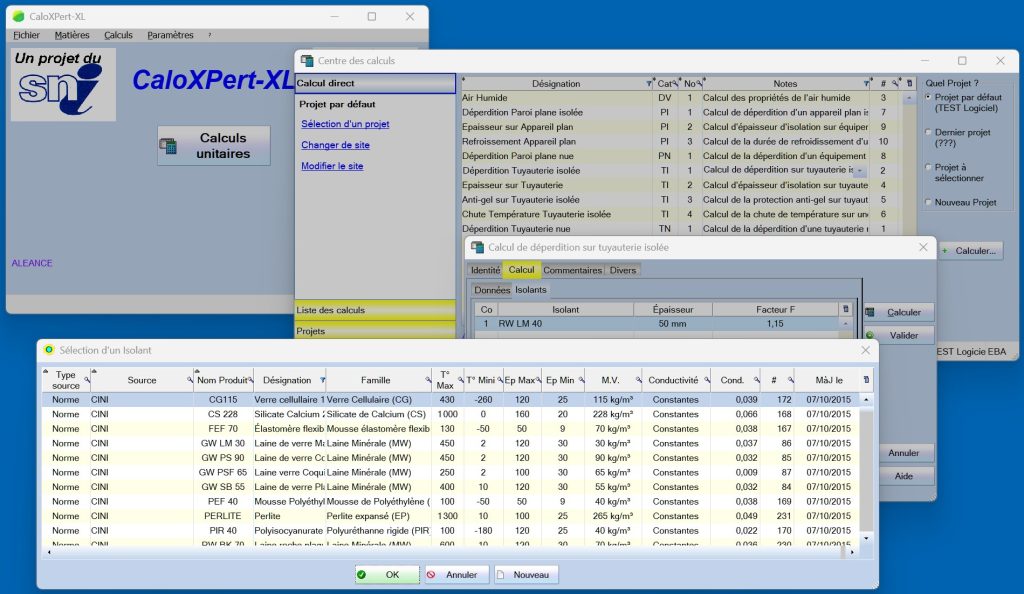Switch to the Identité tab
1024x594 pixels.
[485, 270]
